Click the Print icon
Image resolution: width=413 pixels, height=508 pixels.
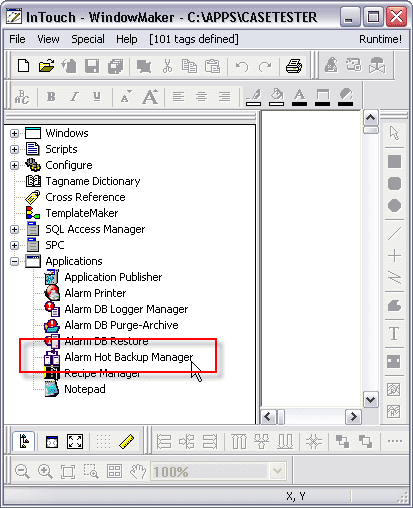point(294,66)
